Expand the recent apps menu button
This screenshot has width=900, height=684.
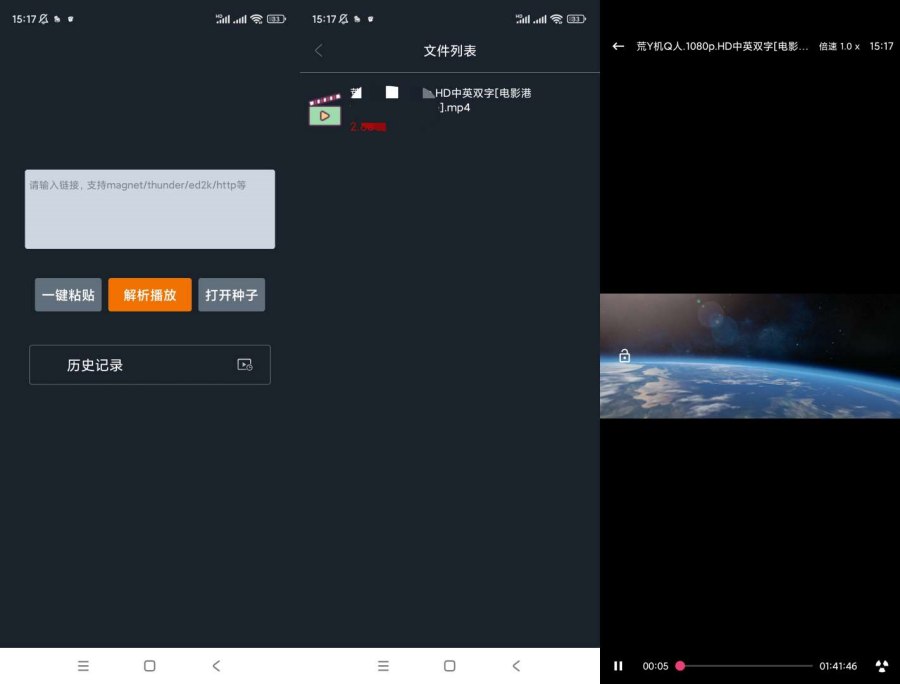83,666
